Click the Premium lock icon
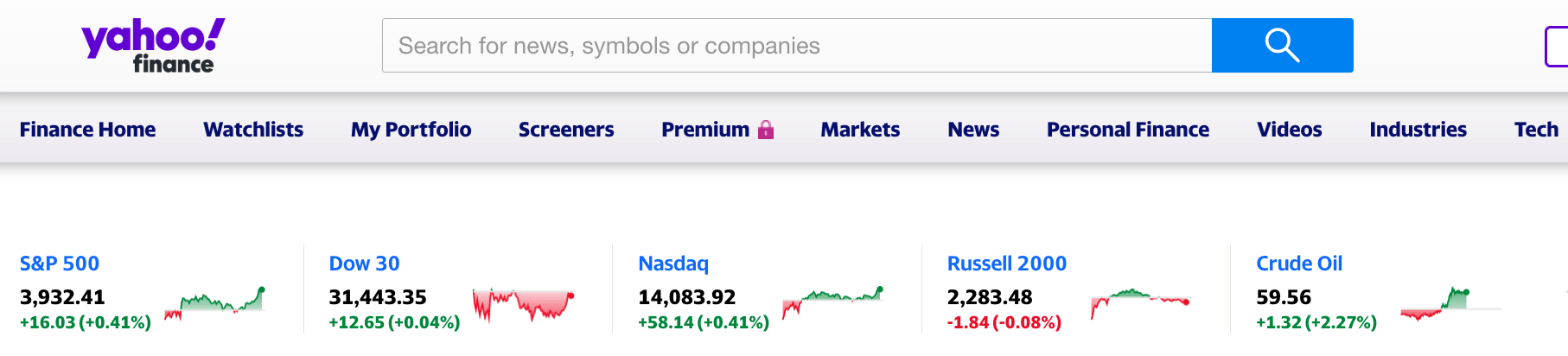 coord(766,130)
